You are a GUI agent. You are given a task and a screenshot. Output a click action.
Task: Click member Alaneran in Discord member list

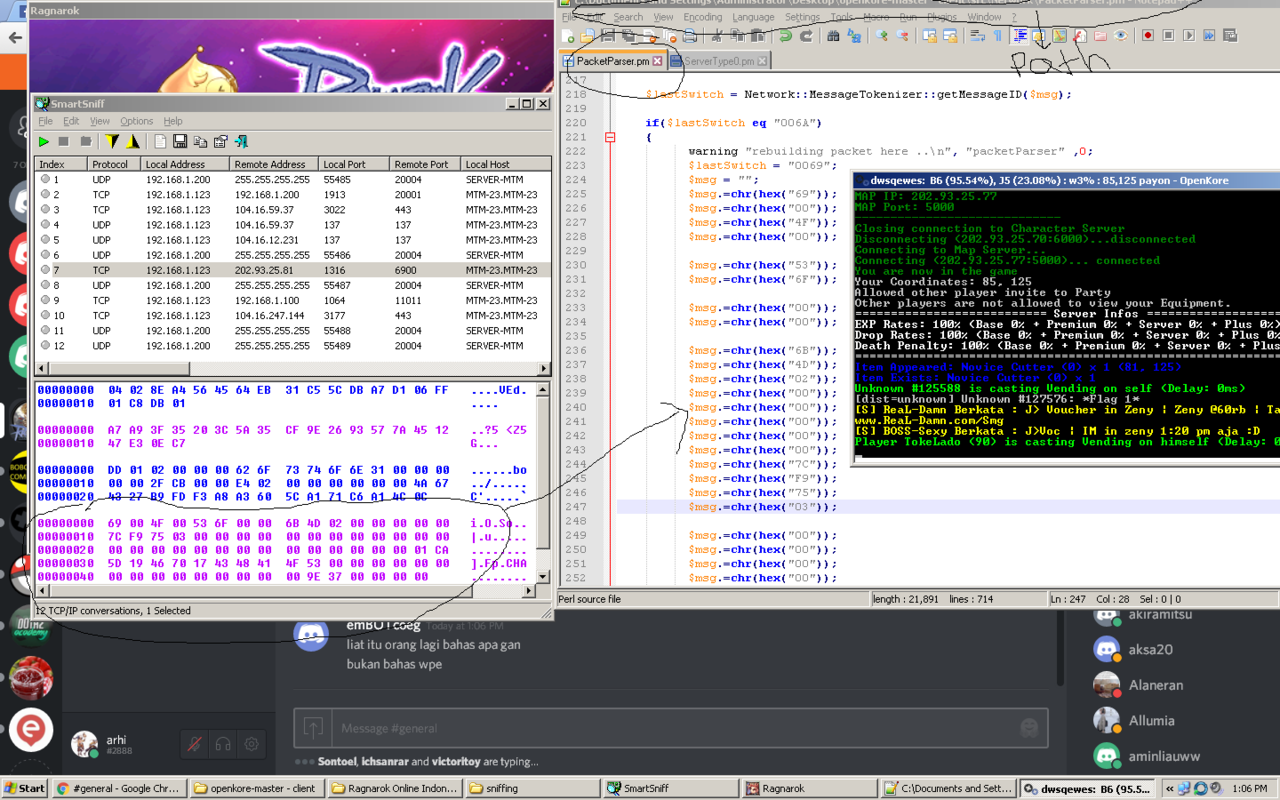coord(1155,685)
